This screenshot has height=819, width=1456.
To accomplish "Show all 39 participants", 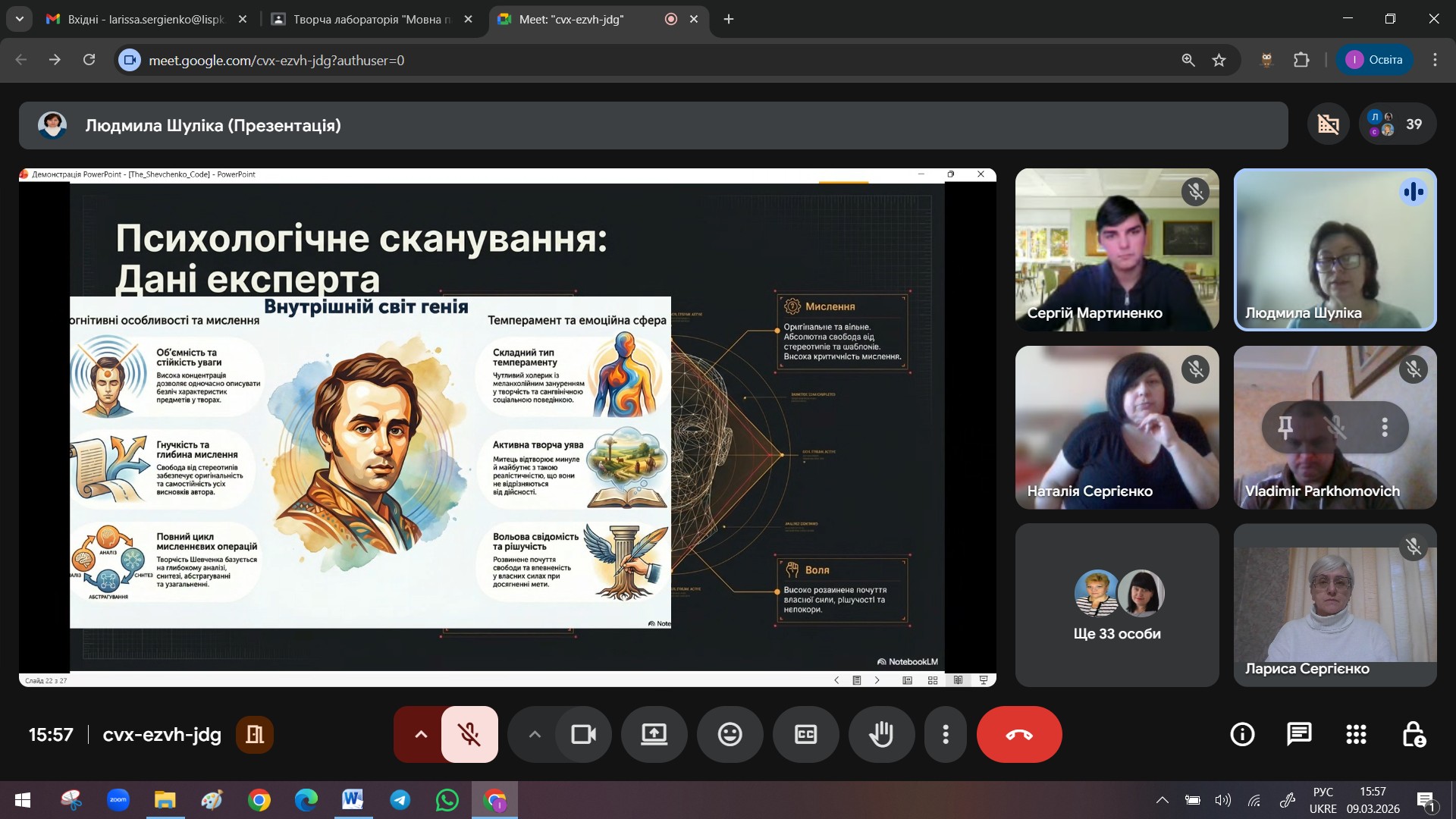I will pyautogui.click(x=1398, y=124).
